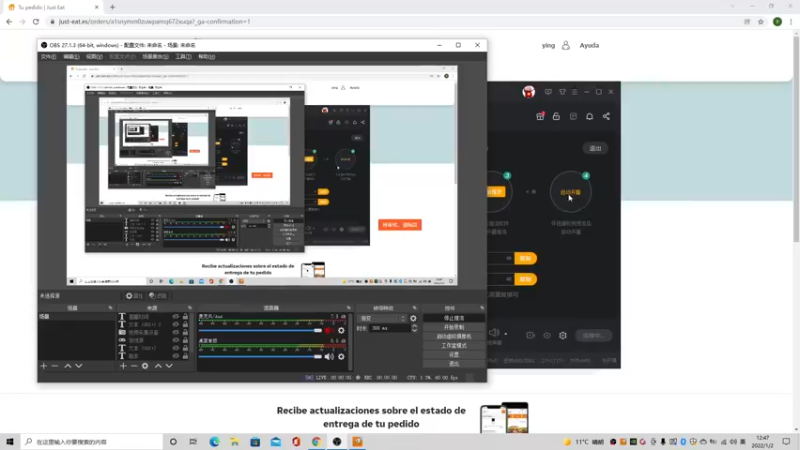This screenshot has width=800, height=450.
Task: Click the Chrome address bar showing just-eat.es URL
Action: pos(393,21)
